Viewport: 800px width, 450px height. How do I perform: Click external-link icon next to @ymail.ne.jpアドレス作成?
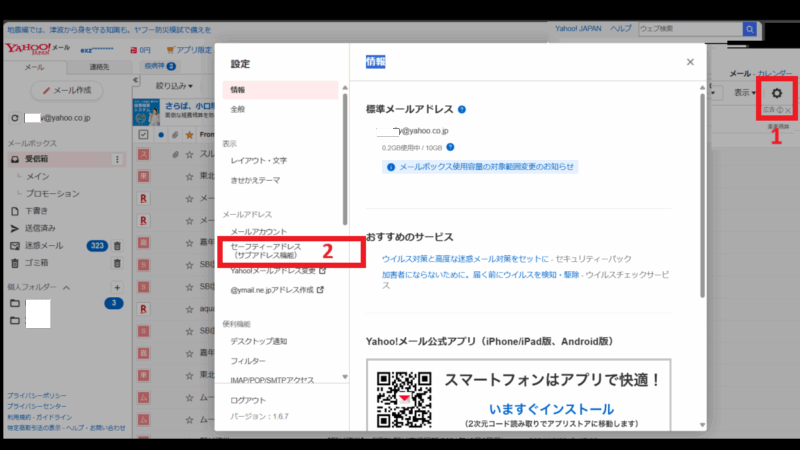point(320,289)
